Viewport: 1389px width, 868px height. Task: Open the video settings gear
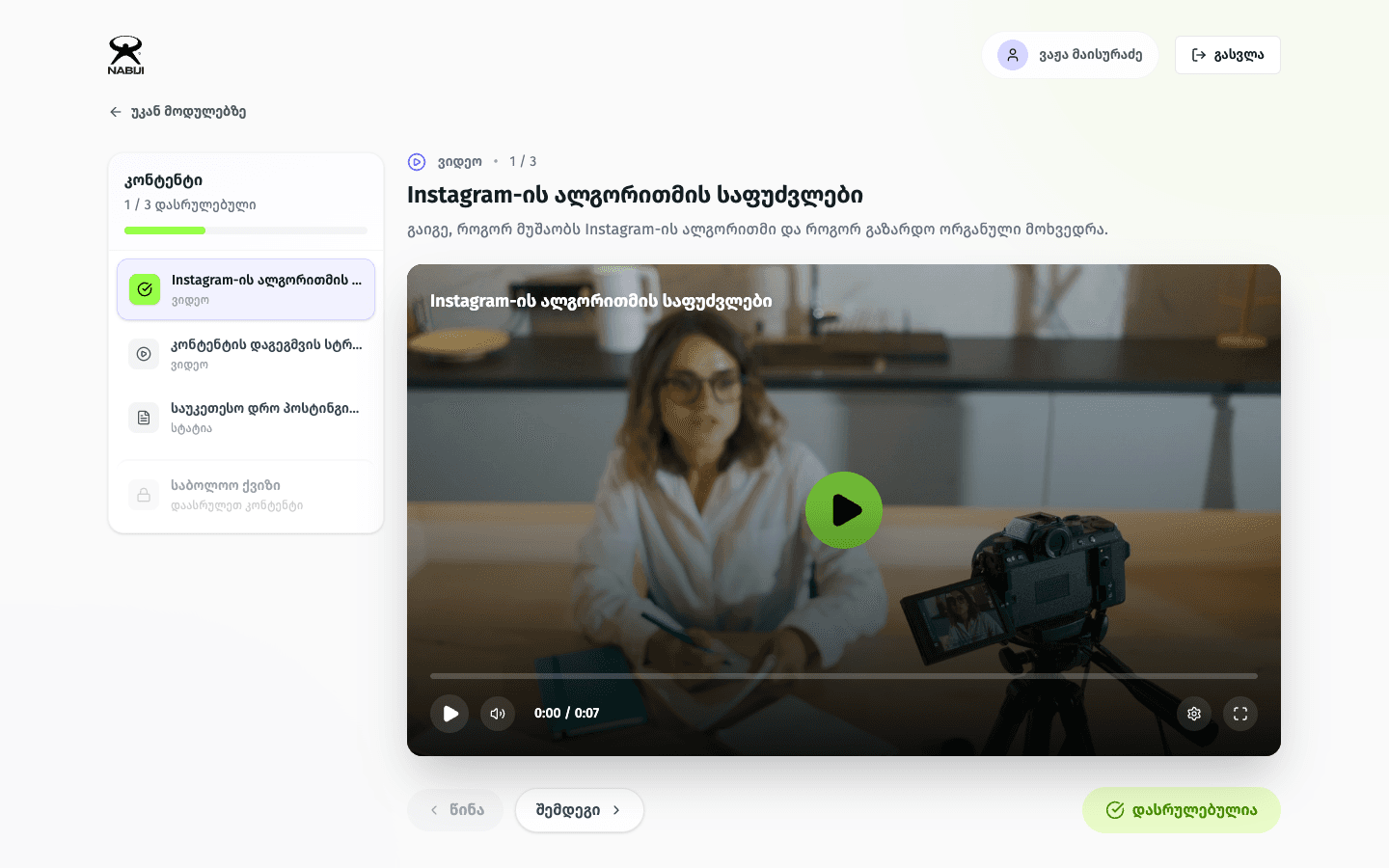click(x=1194, y=714)
